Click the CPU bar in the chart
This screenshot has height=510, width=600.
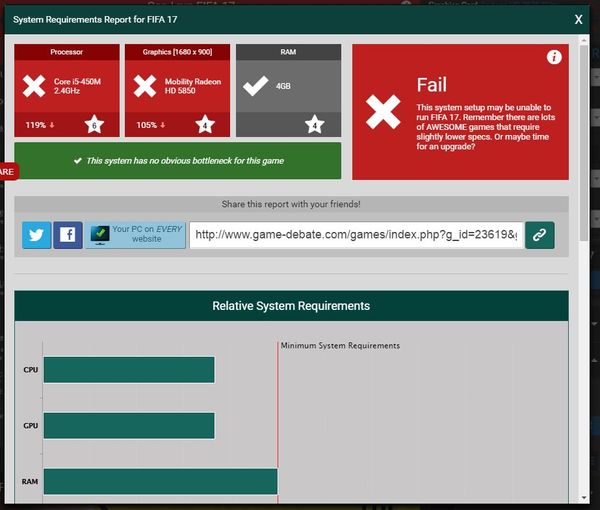tap(129, 370)
